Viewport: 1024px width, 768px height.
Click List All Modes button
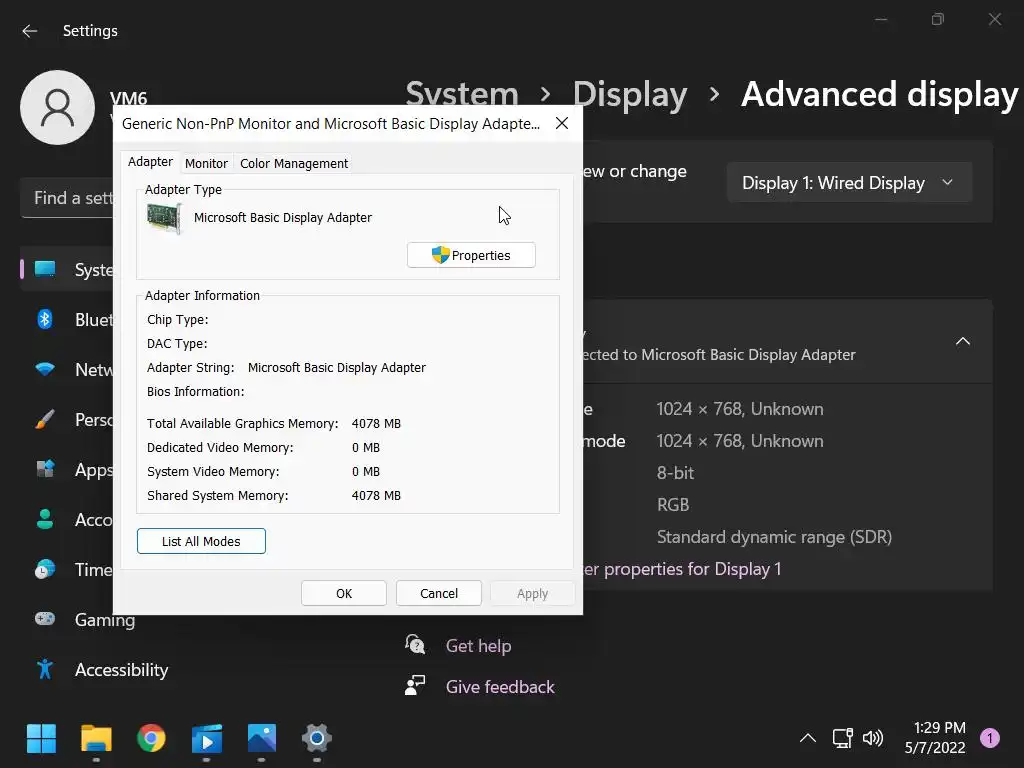pos(201,541)
